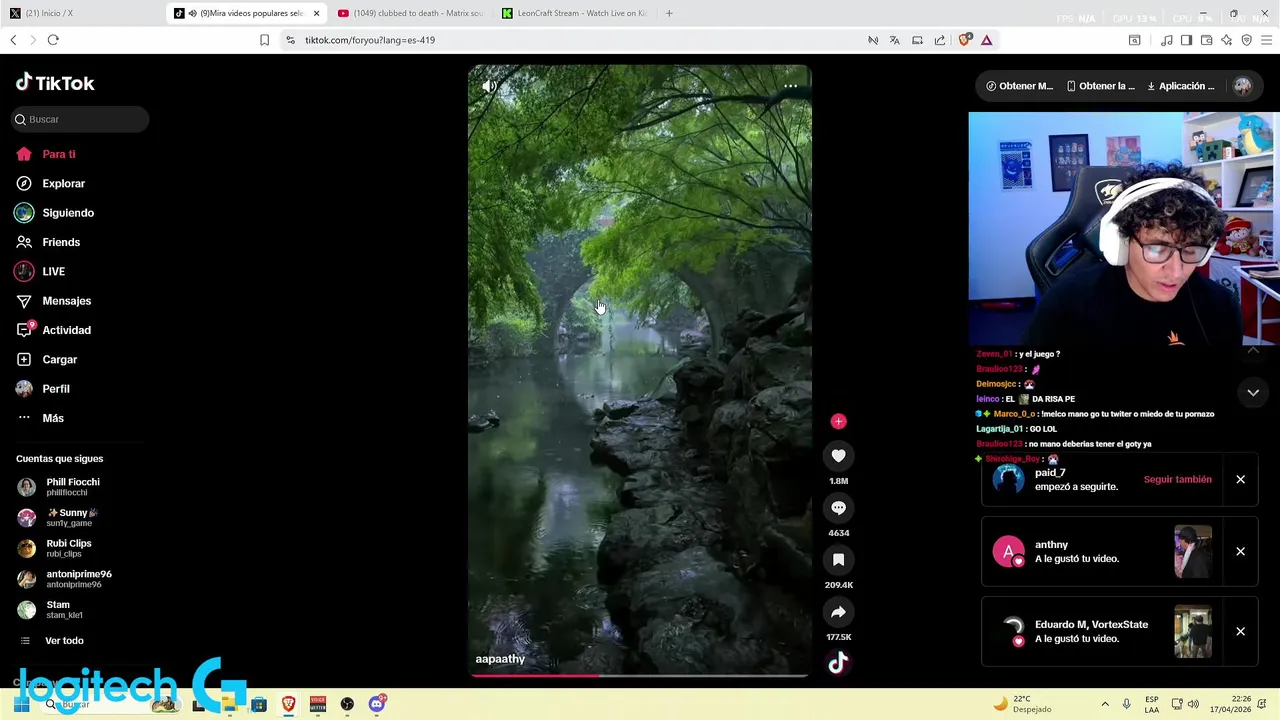This screenshot has height=720, width=1280.
Task: Open the translate page icon
Action: coord(894,40)
